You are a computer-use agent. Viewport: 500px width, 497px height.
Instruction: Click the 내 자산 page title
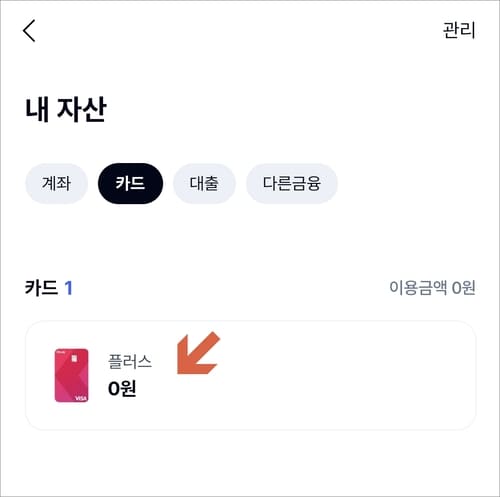coord(66,109)
